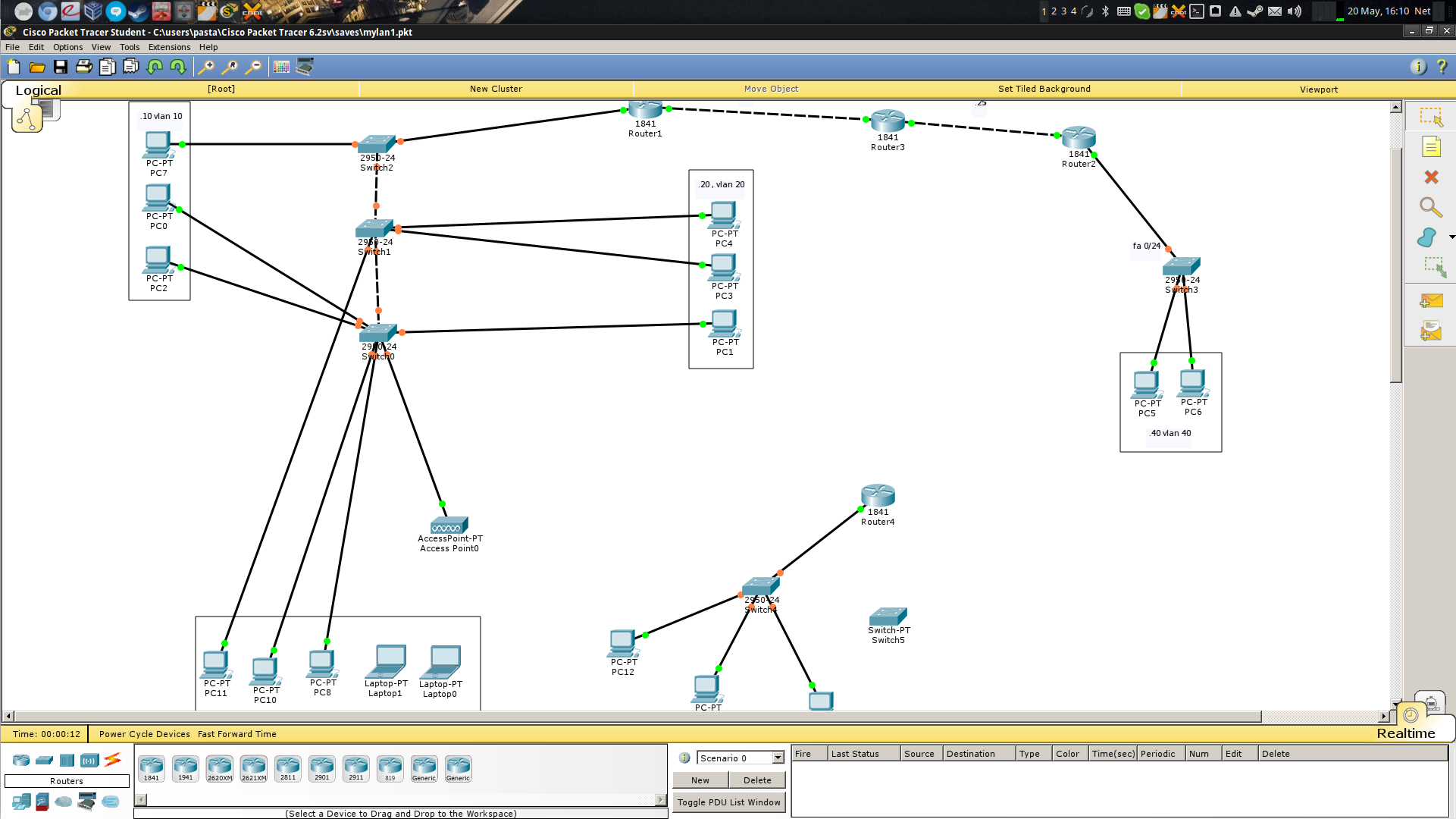Open a file with the folder icon
Screen dimensions: 1456x819
point(37,67)
